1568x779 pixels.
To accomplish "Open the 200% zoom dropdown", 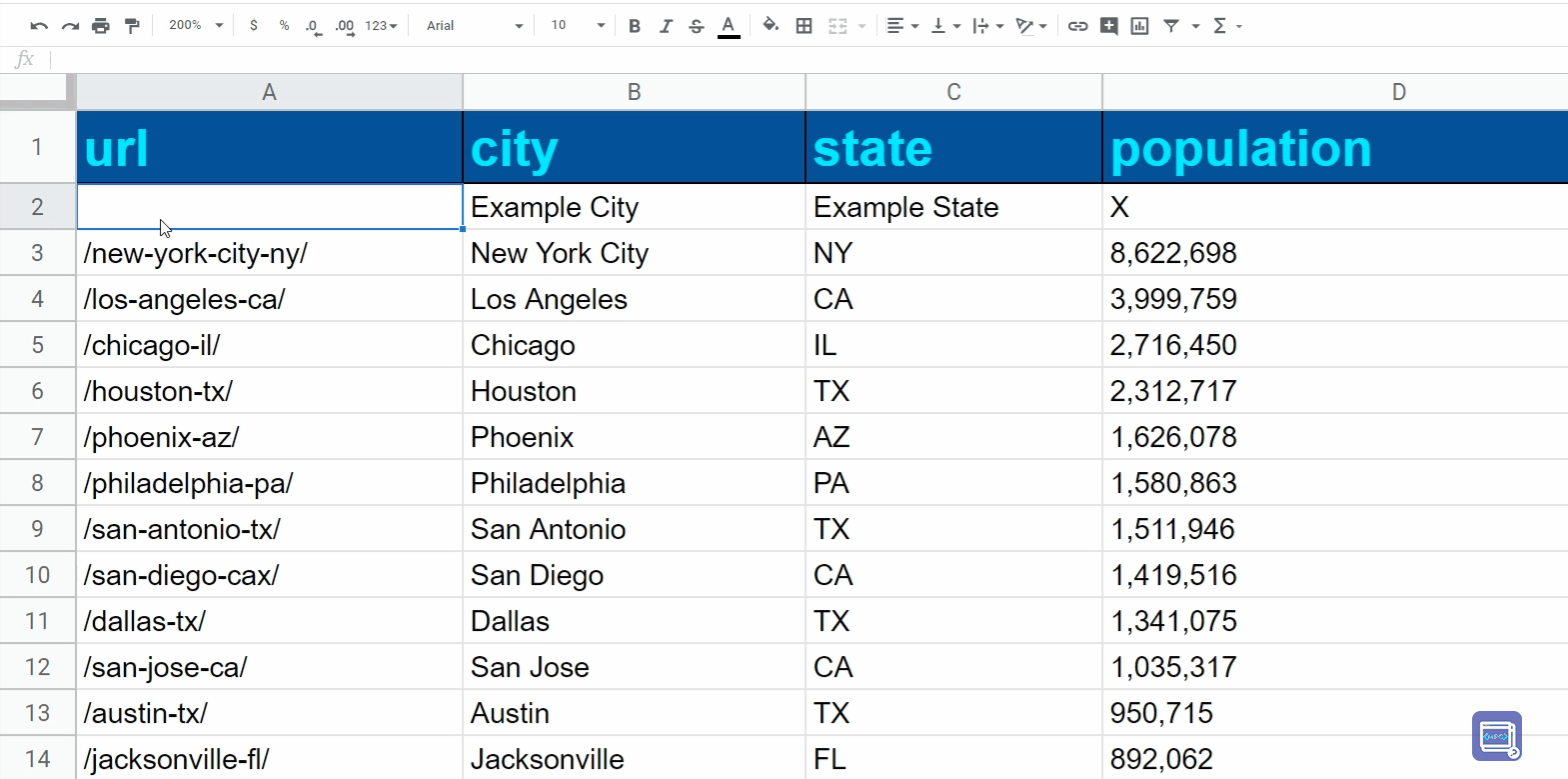I will pos(196,26).
